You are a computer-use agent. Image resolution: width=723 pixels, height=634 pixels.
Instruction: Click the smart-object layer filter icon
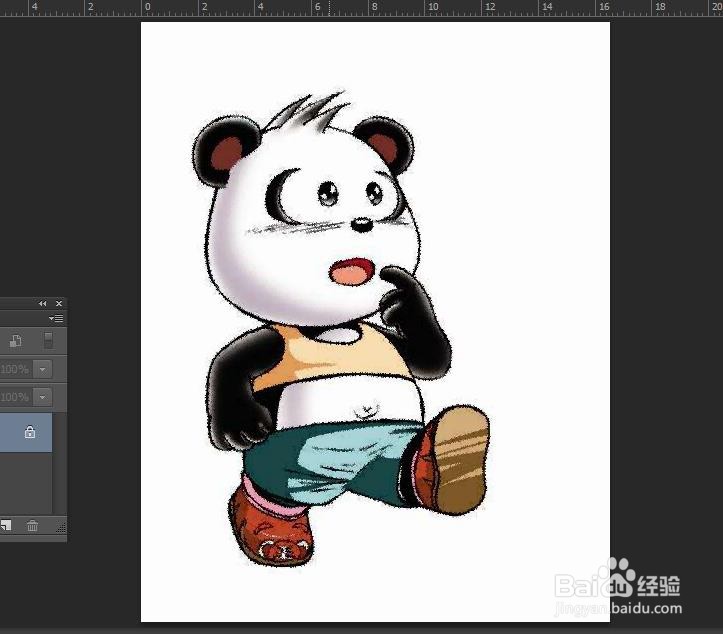click(x=16, y=341)
